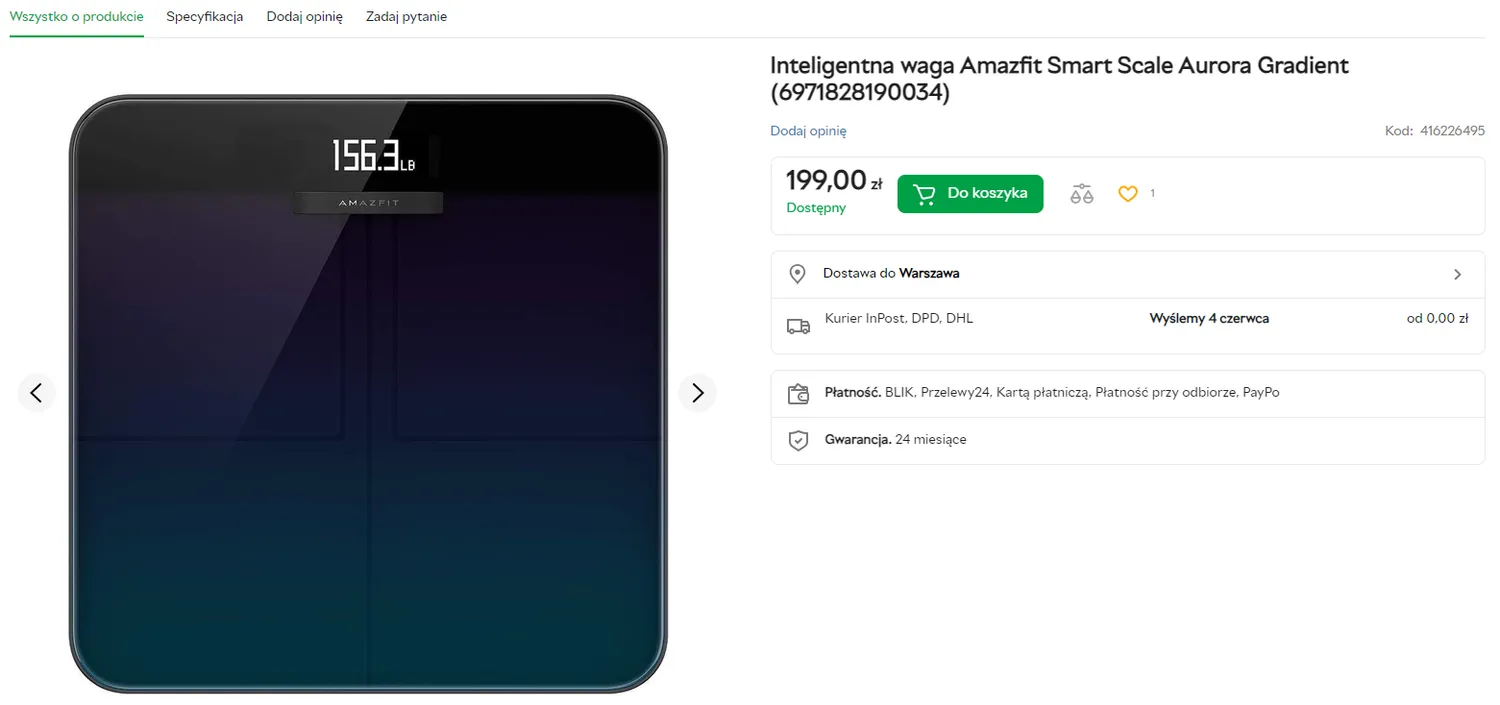Click the Kurier InPost, DPD, DHL shipping row

(x=899, y=319)
